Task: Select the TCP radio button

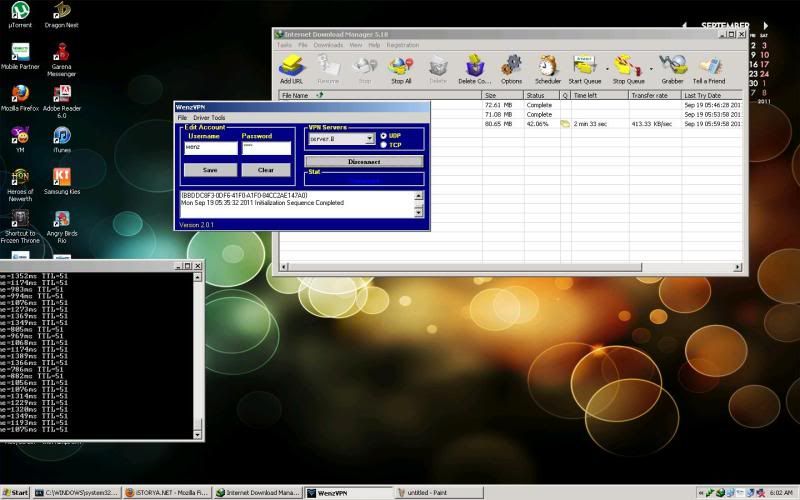Action: click(383, 145)
